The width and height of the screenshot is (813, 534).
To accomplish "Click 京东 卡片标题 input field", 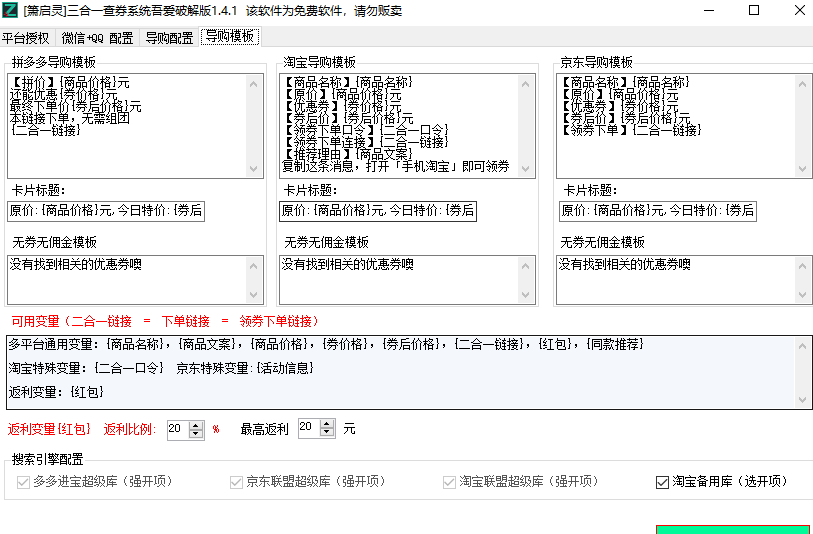I will [657, 211].
